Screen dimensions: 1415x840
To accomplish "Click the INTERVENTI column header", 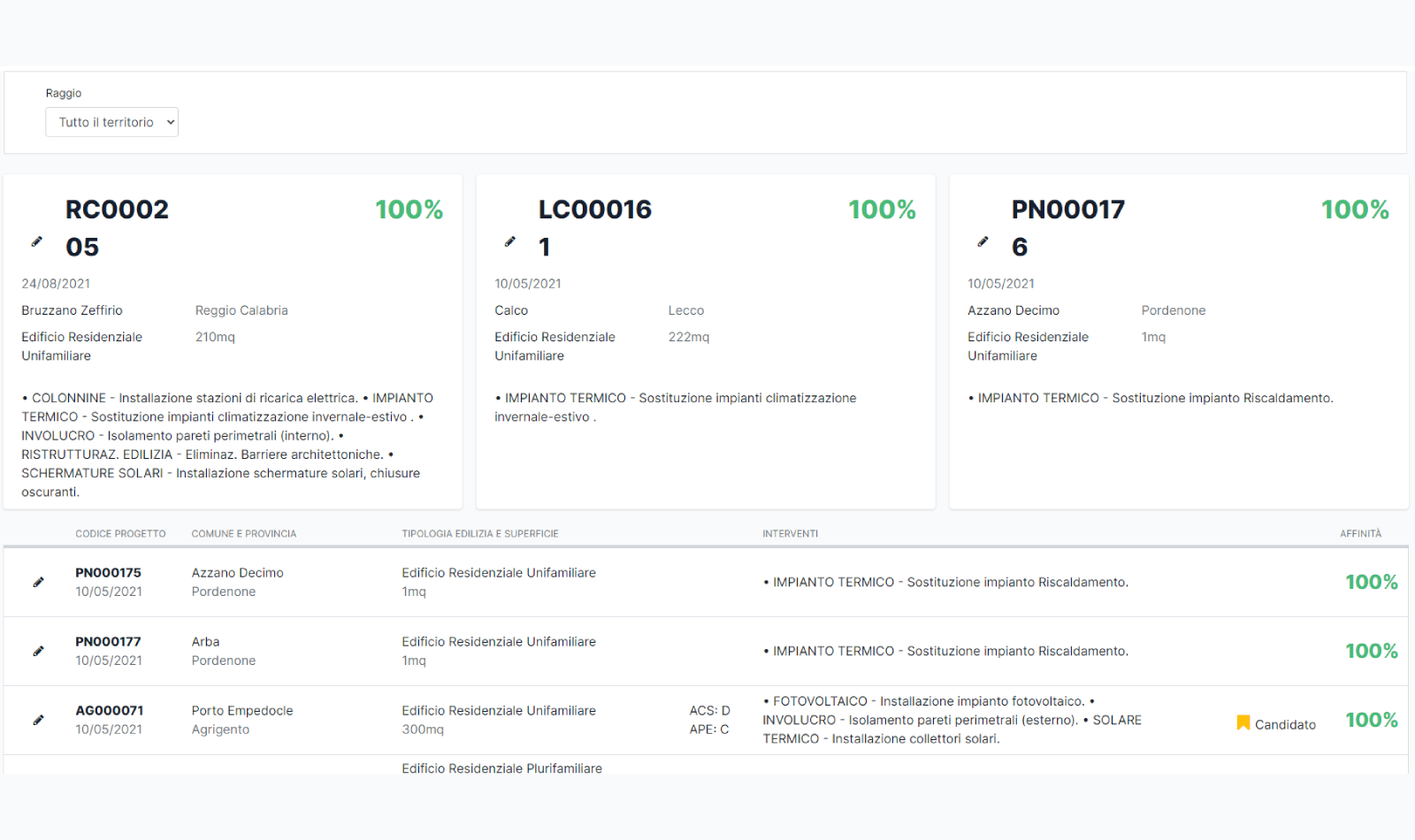I will click(791, 534).
